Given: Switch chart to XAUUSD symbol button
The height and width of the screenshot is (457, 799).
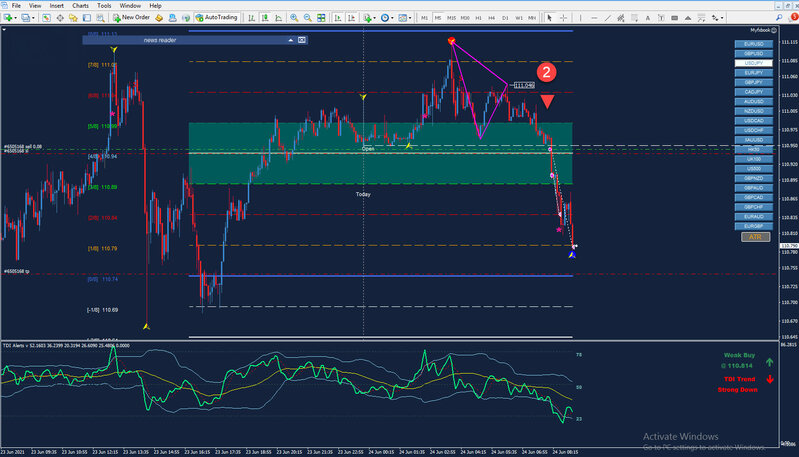Looking at the screenshot, I should pyautogui.click(x=754, y=140).
